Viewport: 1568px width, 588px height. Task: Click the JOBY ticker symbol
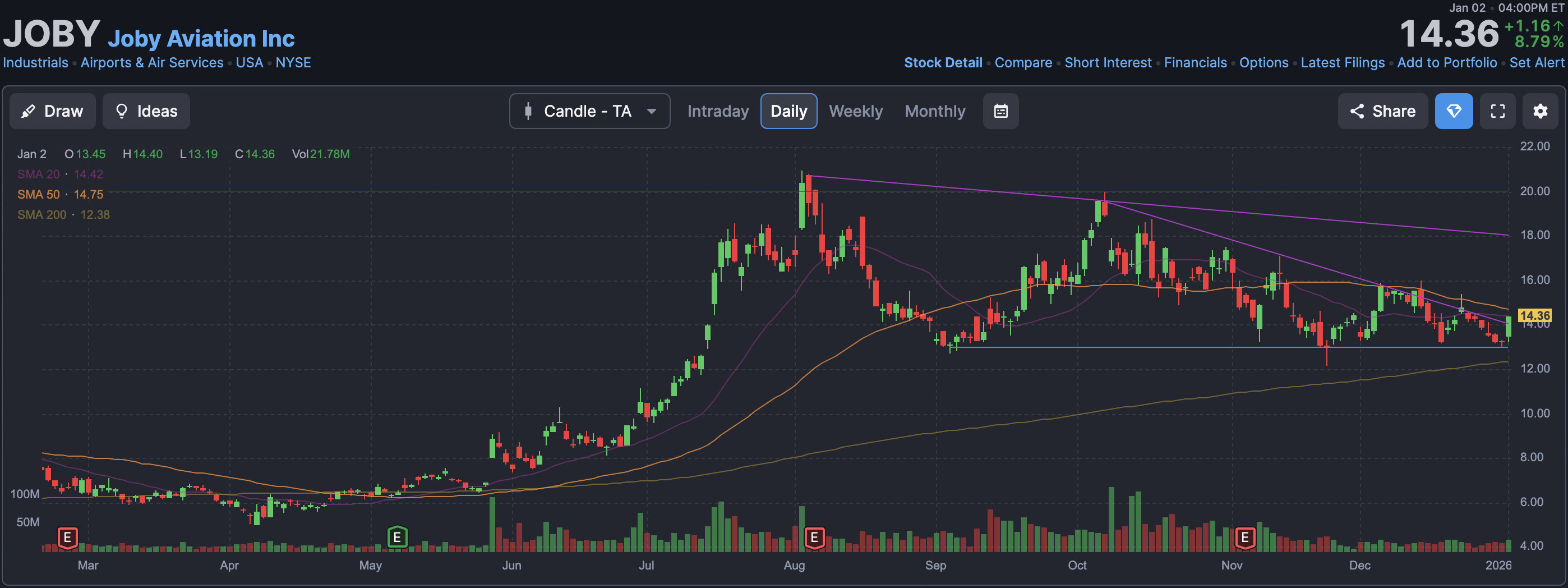click(x=51, y=34)
